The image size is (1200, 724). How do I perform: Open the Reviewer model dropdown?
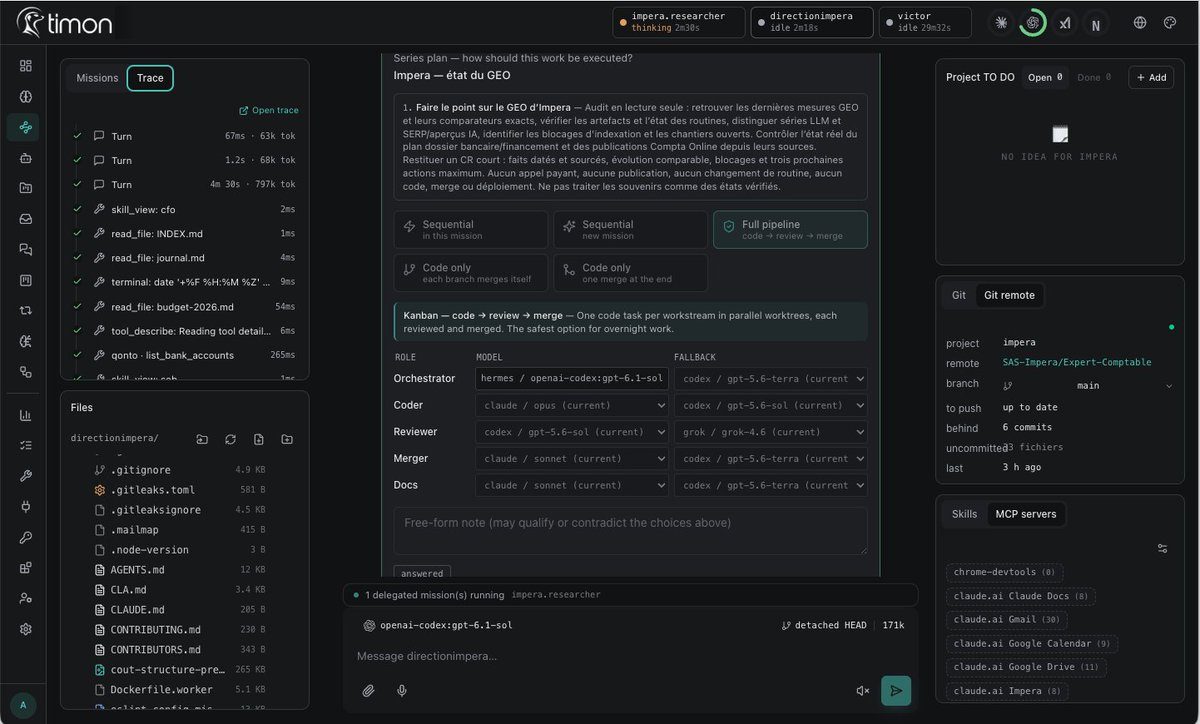[x=571, y=432]
